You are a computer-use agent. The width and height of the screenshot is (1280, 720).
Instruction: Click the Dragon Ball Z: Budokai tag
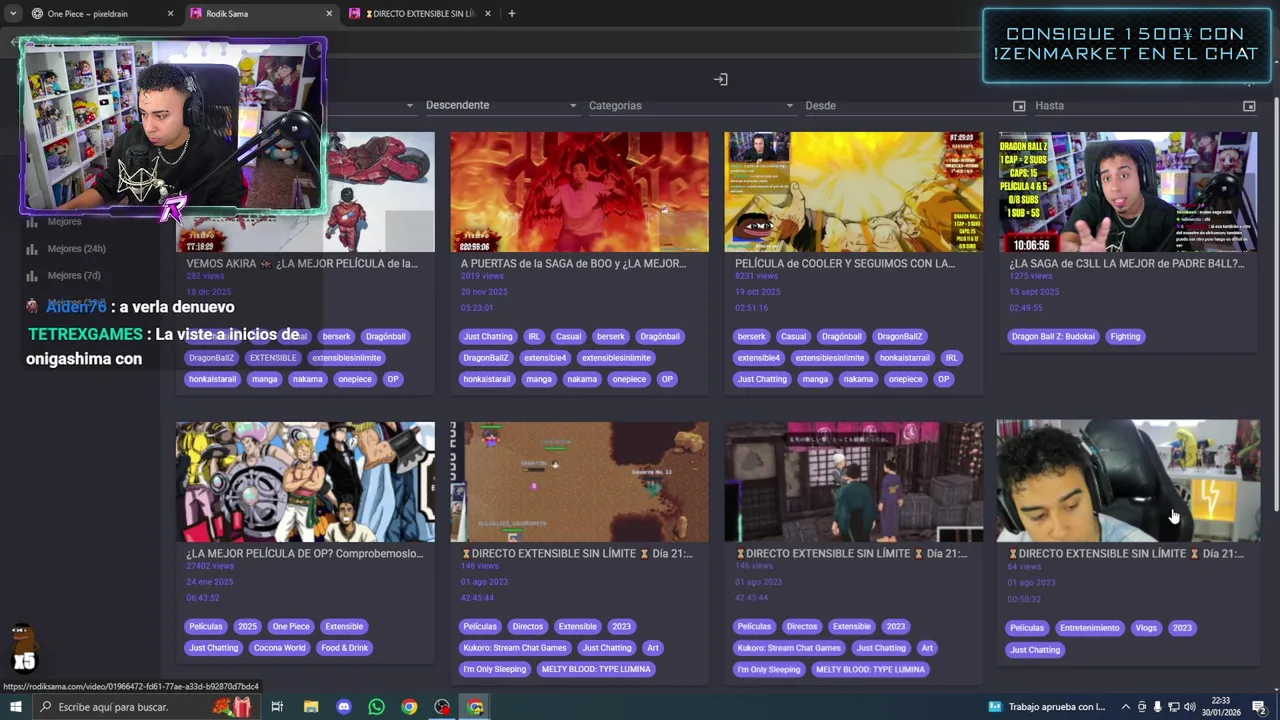1052,337
